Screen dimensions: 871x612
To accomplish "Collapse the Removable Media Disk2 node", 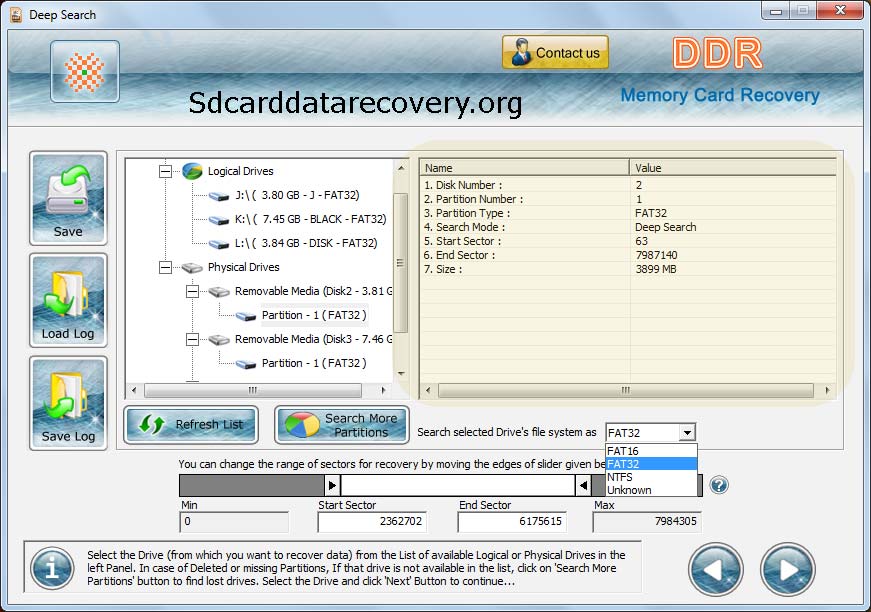I will click(x=192, y=291).
